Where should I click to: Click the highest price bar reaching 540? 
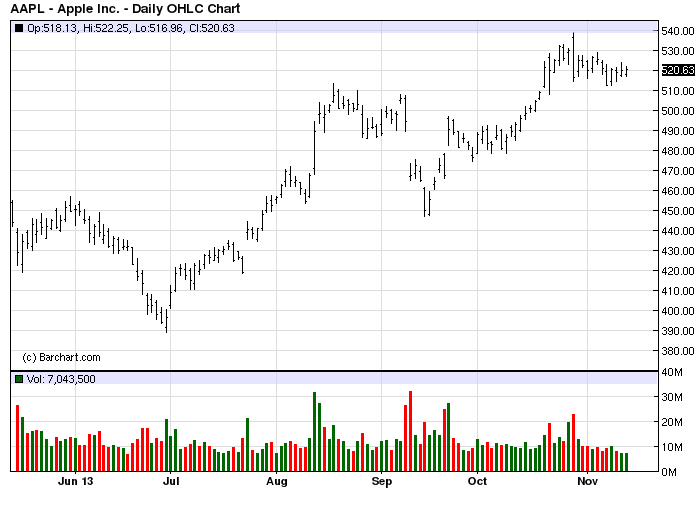[x=574, y=57]
